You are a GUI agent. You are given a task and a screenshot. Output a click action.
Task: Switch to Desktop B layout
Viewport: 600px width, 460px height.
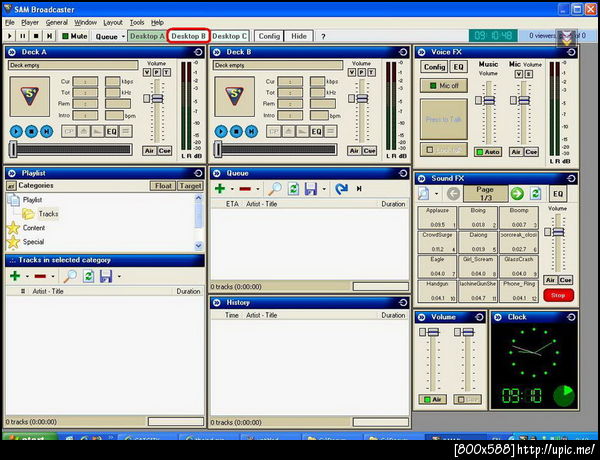tap(188, 36)
